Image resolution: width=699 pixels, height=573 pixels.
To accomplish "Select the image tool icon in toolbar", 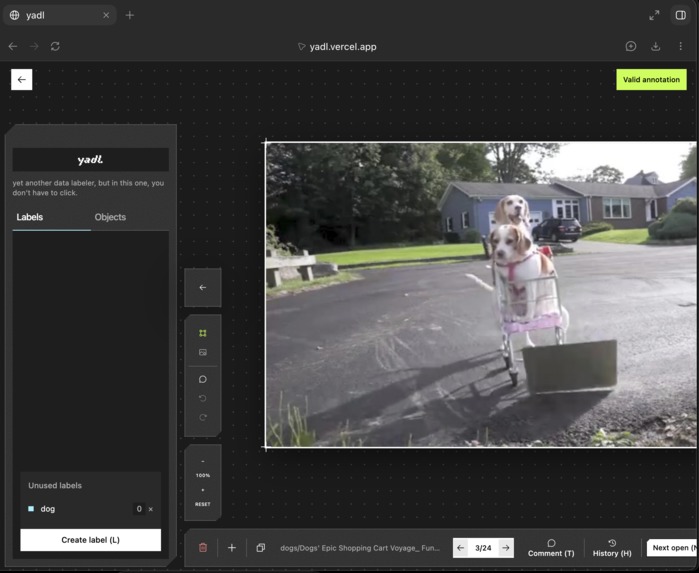I will click(203, 352).
